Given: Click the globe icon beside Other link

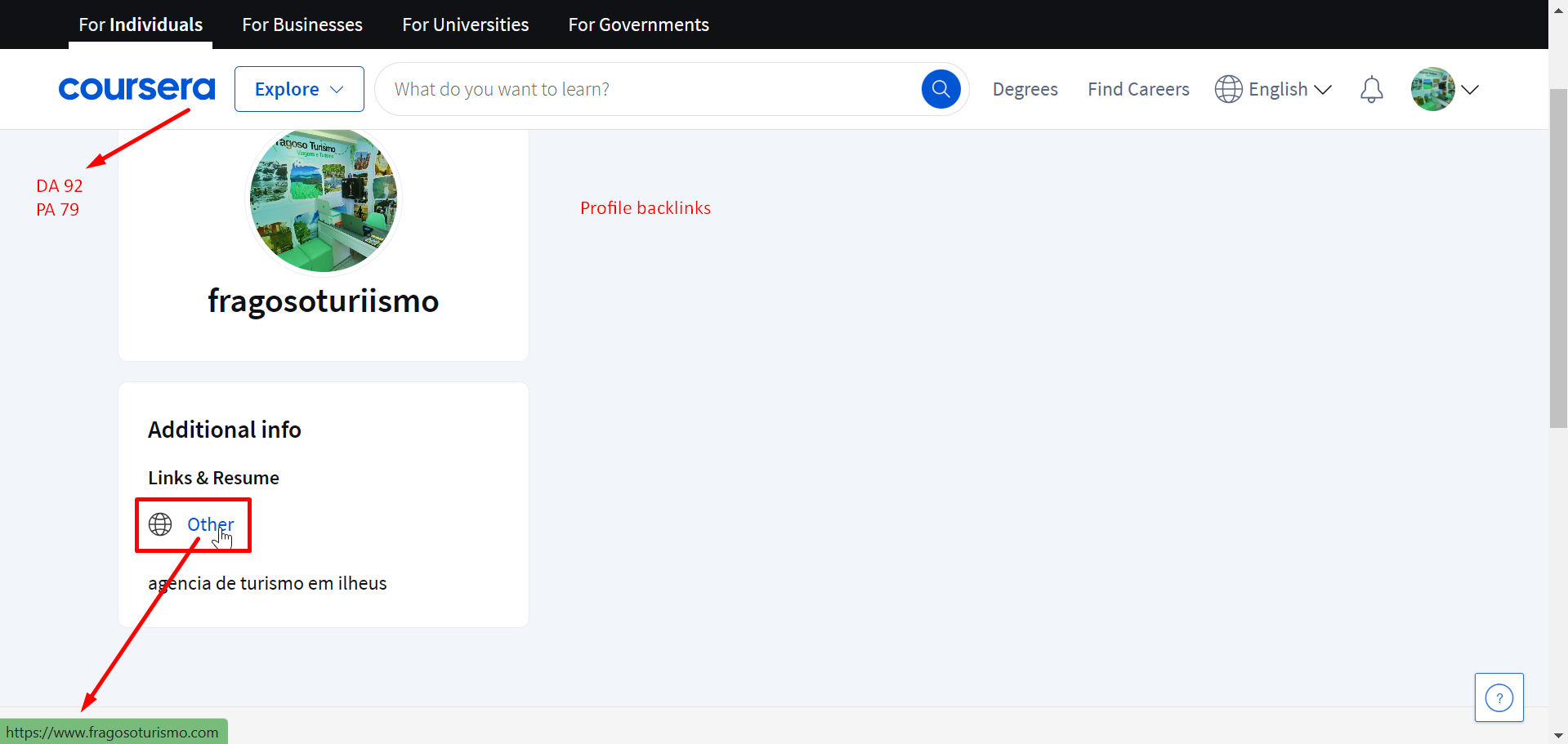Looking at the screenshot, I should (160, 524).
